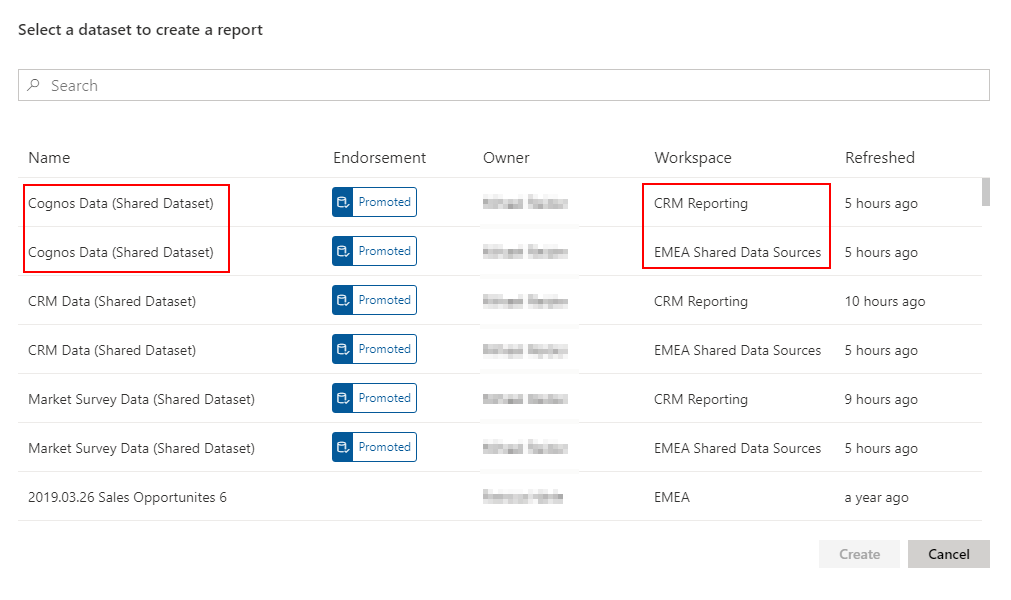Sort by the Name column header

49,158
